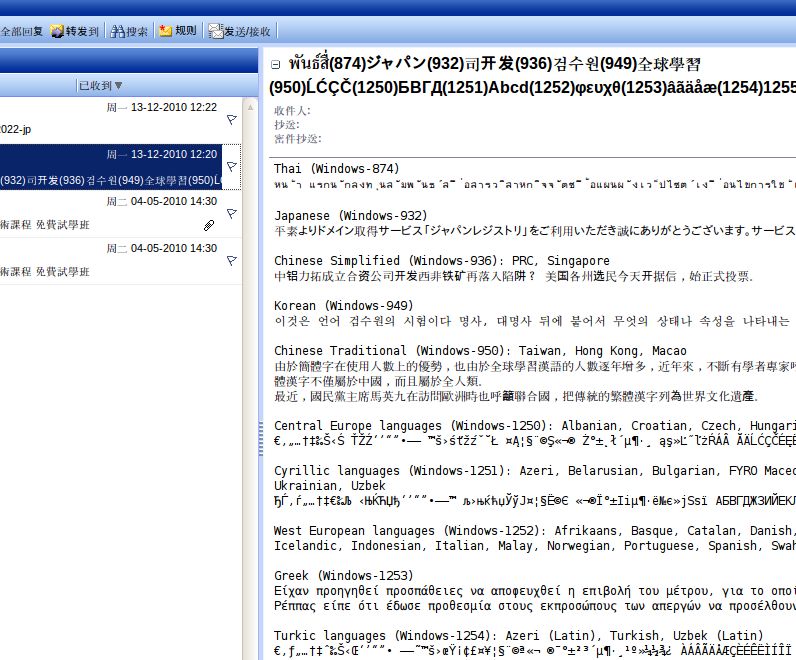Click 发送/接收 send receive icon
796x660 pixels.
pos(216,31)
